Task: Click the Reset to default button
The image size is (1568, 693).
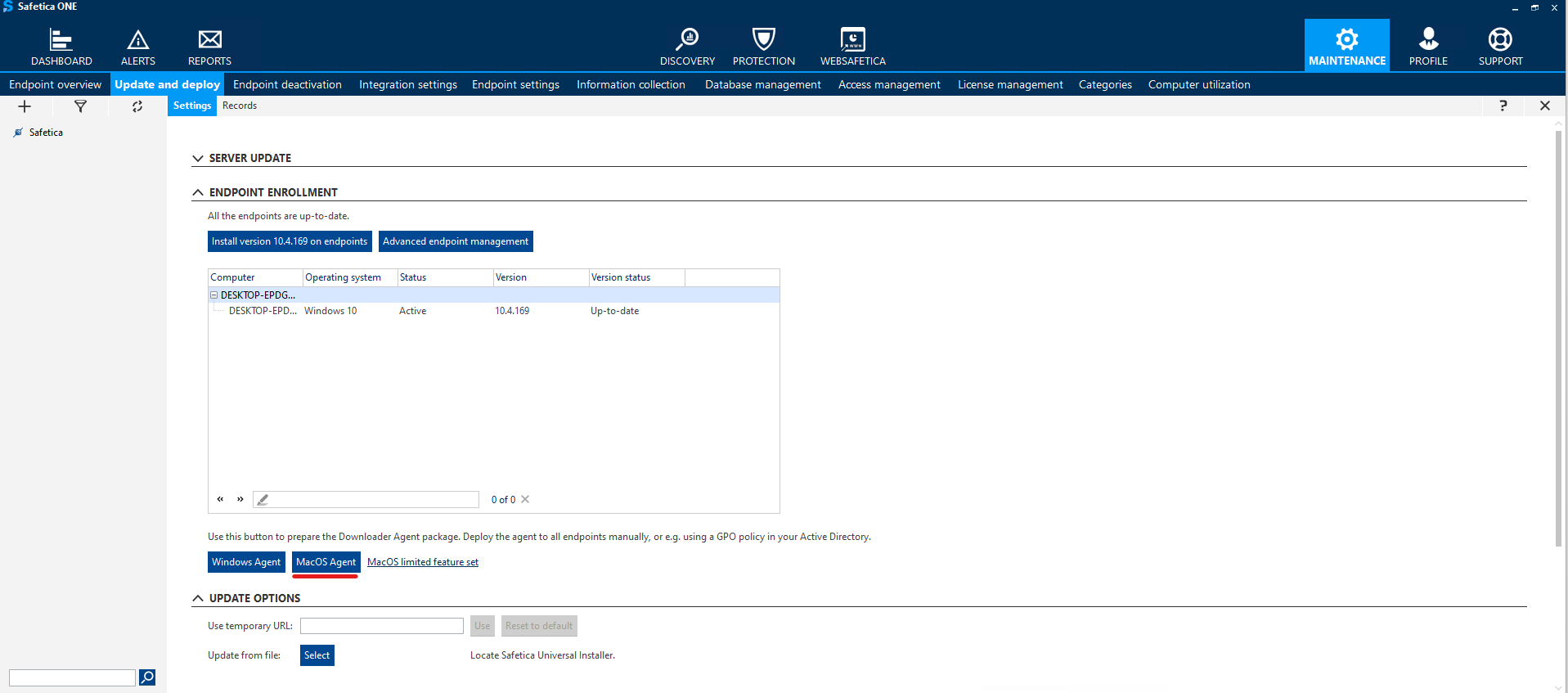Action: [x=539, y=626]
